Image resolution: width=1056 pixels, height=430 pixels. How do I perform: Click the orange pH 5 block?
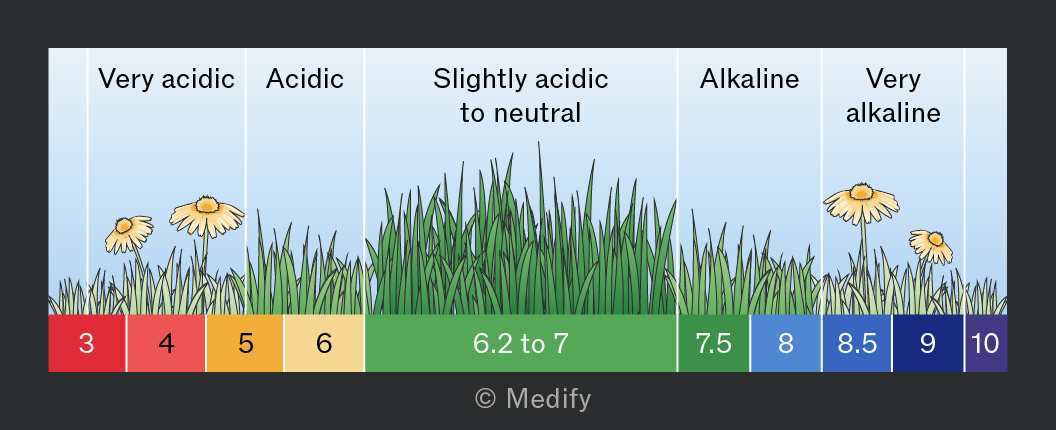point(245,343)
